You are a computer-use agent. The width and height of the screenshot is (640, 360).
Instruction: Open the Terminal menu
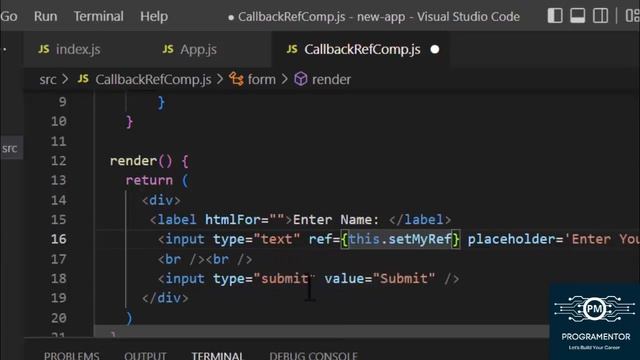coord(98,16)
